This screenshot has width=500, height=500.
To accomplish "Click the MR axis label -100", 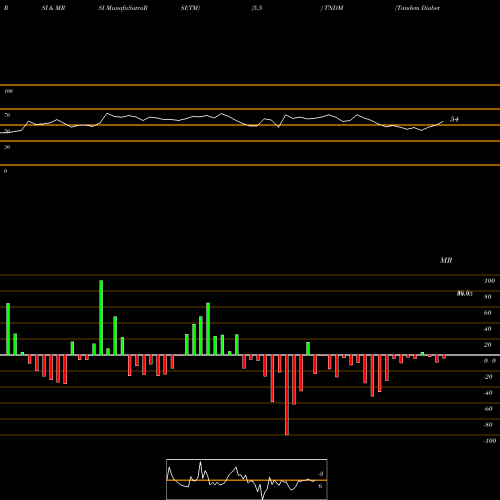I will tap(490, 441).
